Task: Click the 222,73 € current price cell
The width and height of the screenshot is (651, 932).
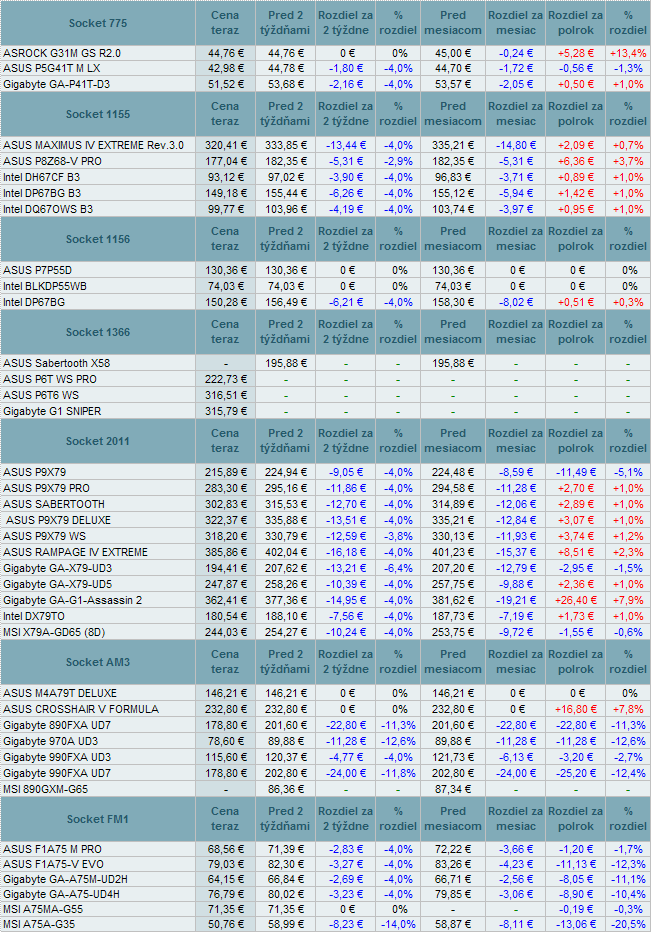Action: pos(225,379)
